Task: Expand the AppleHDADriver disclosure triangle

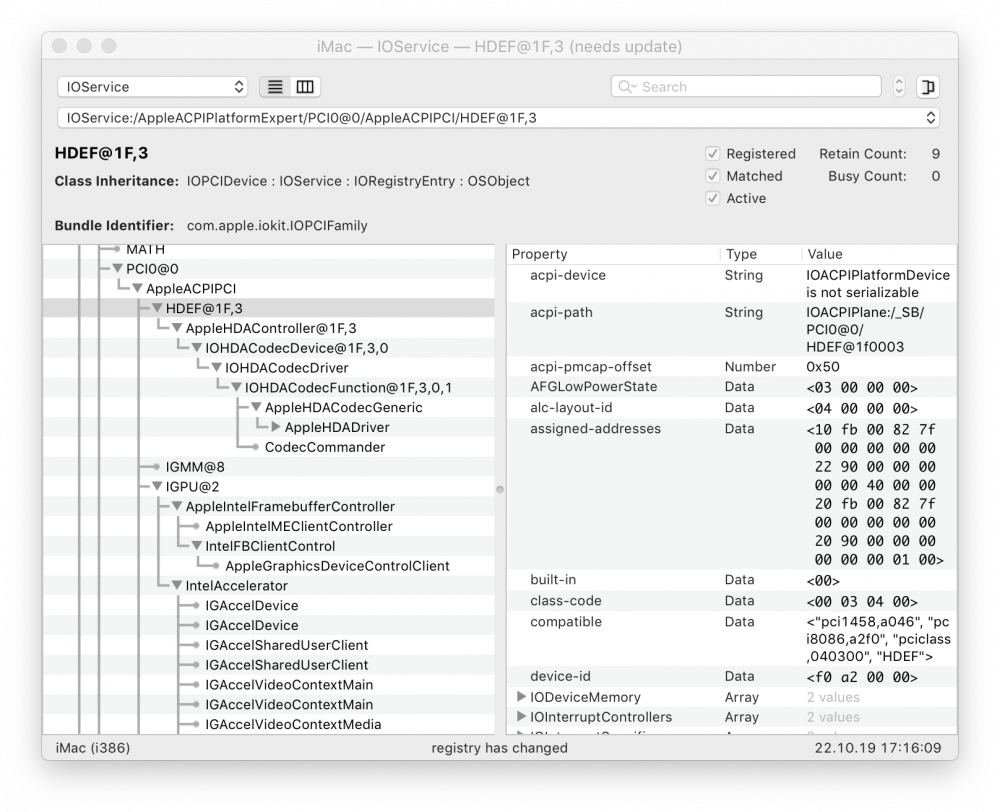Action: [x=276, y=427]
